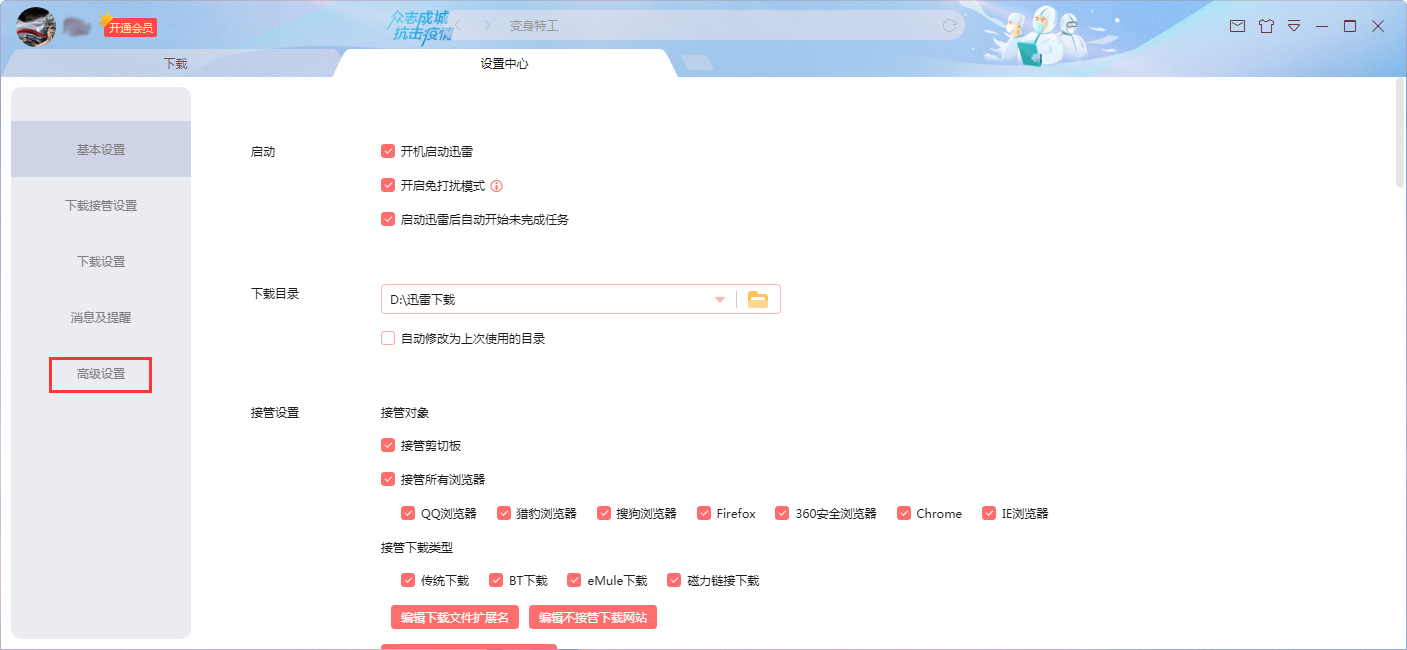The image size is (1407, 650).
Task: Disable 接管所有浏览器 checkbox
Action: pyautogui.click(x=388, y=478)
